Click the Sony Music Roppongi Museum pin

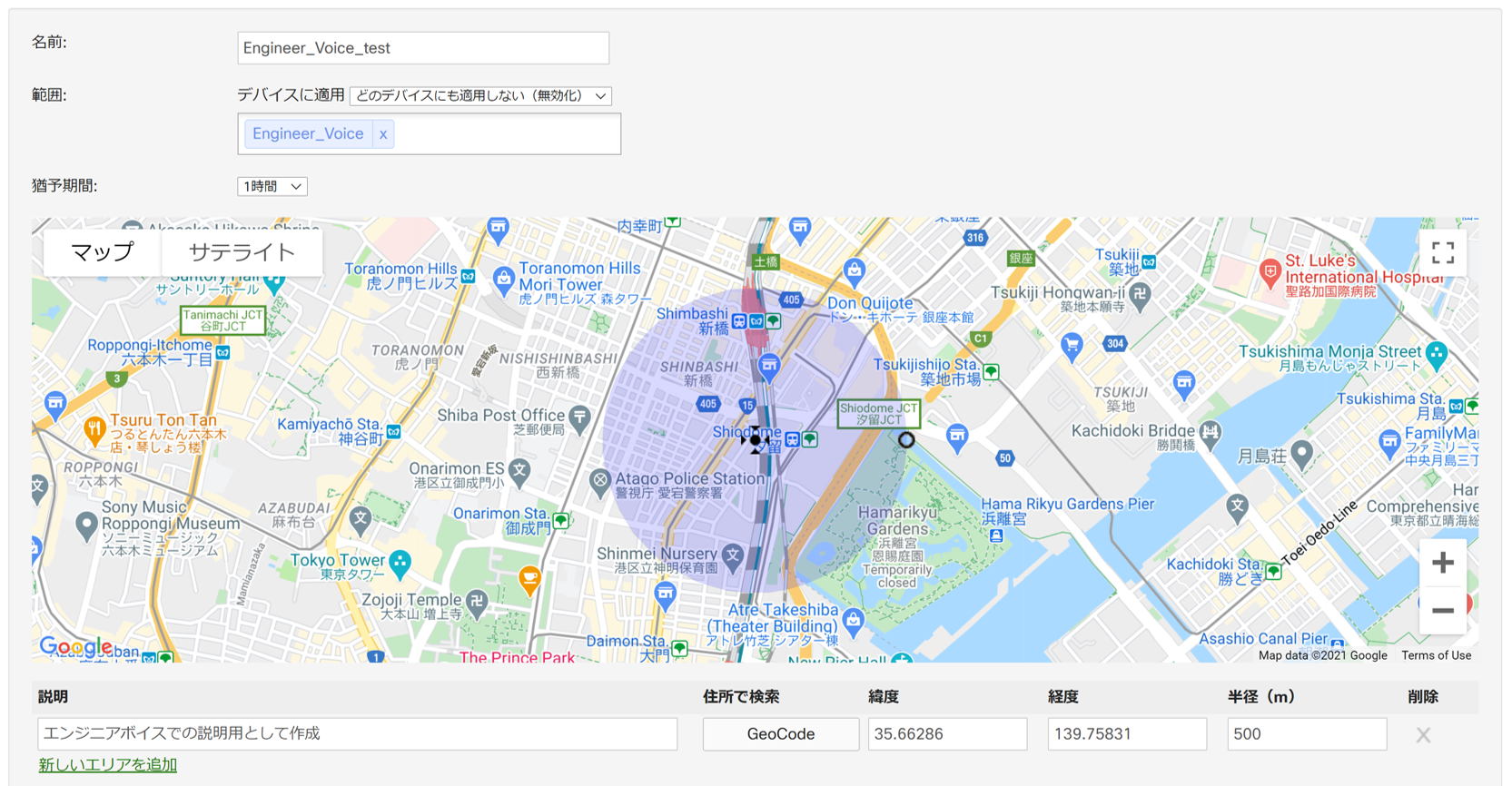click(86, 525)
